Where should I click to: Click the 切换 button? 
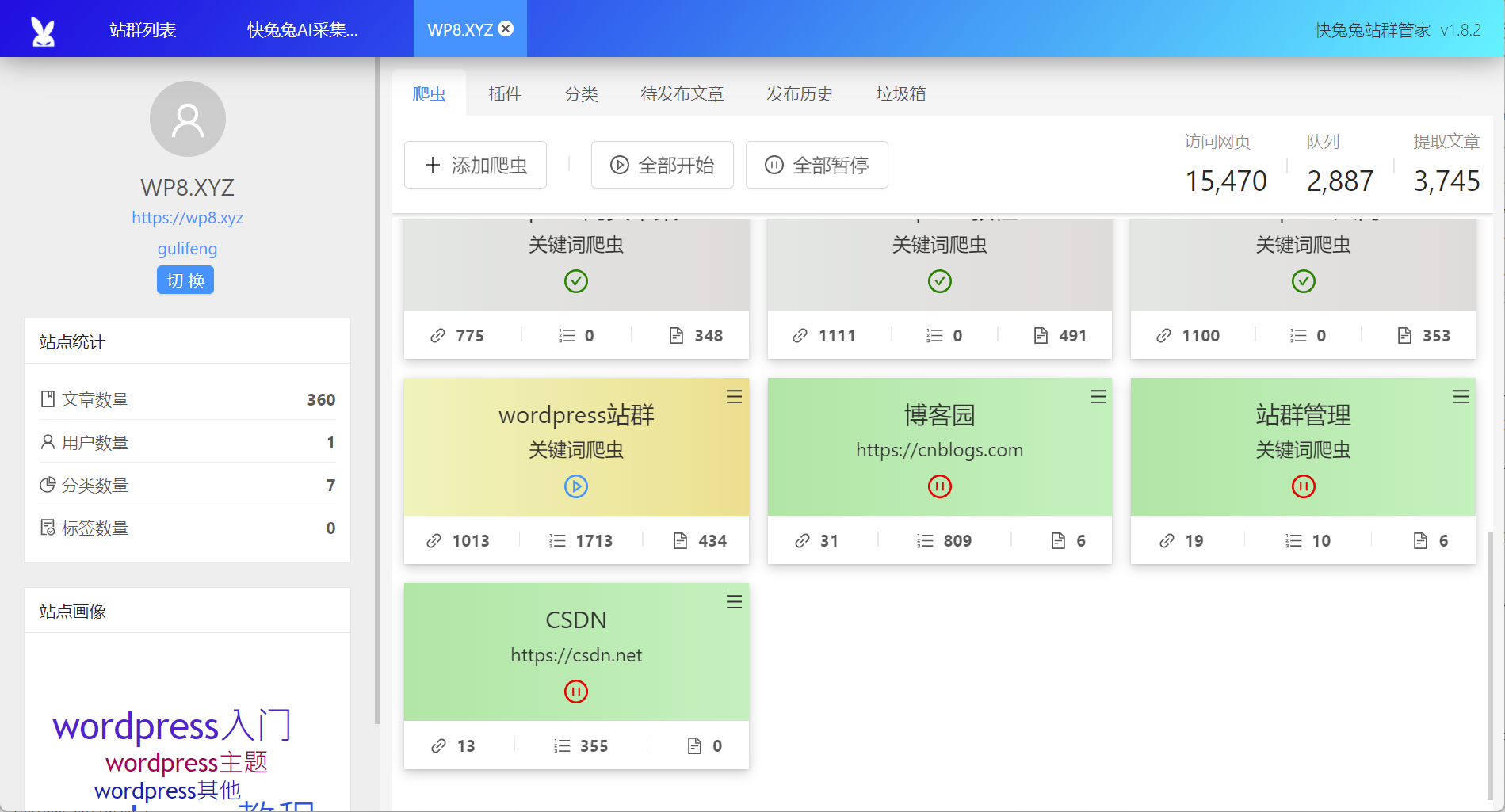coord(185,280)
